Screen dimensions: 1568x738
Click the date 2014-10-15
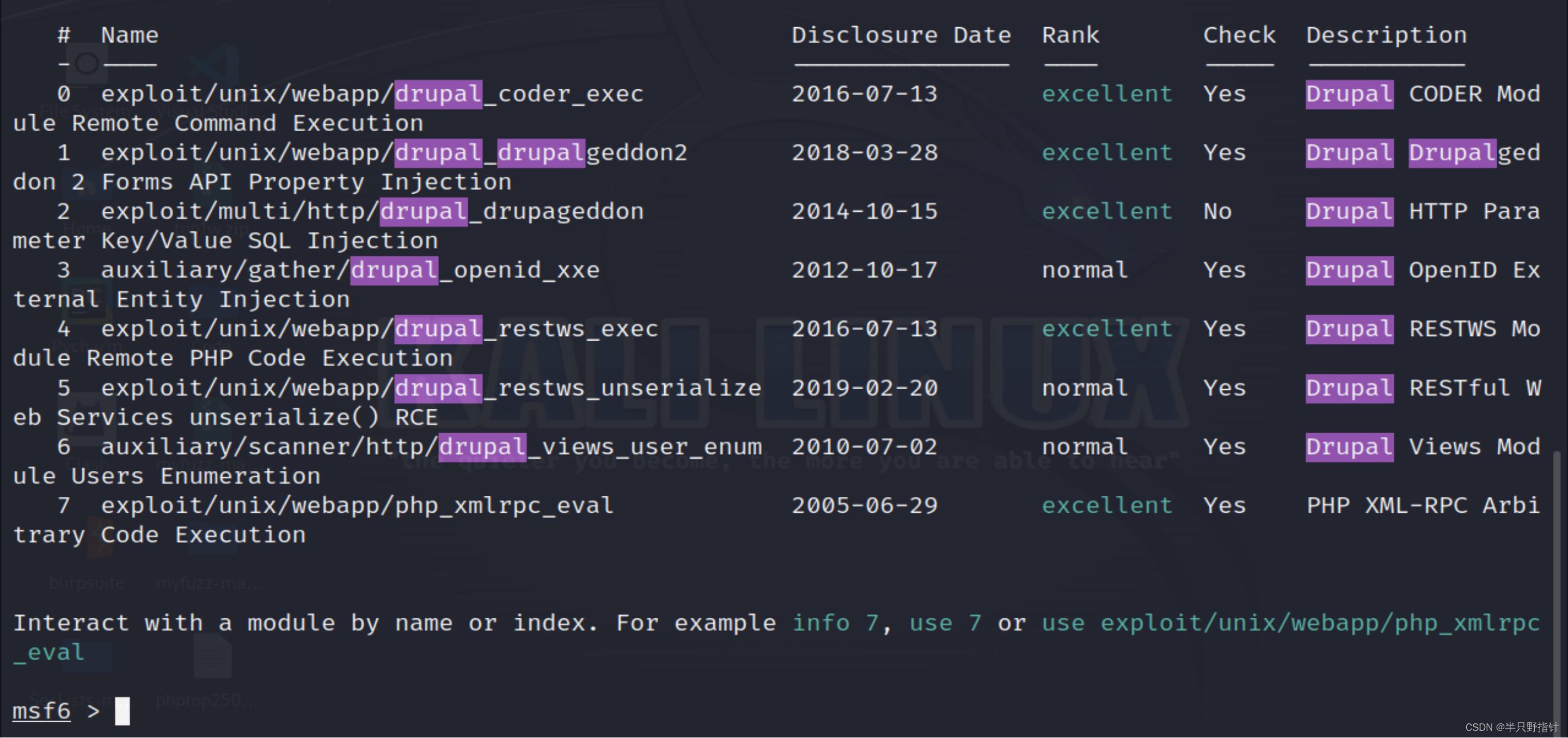(x=865, y=212)
